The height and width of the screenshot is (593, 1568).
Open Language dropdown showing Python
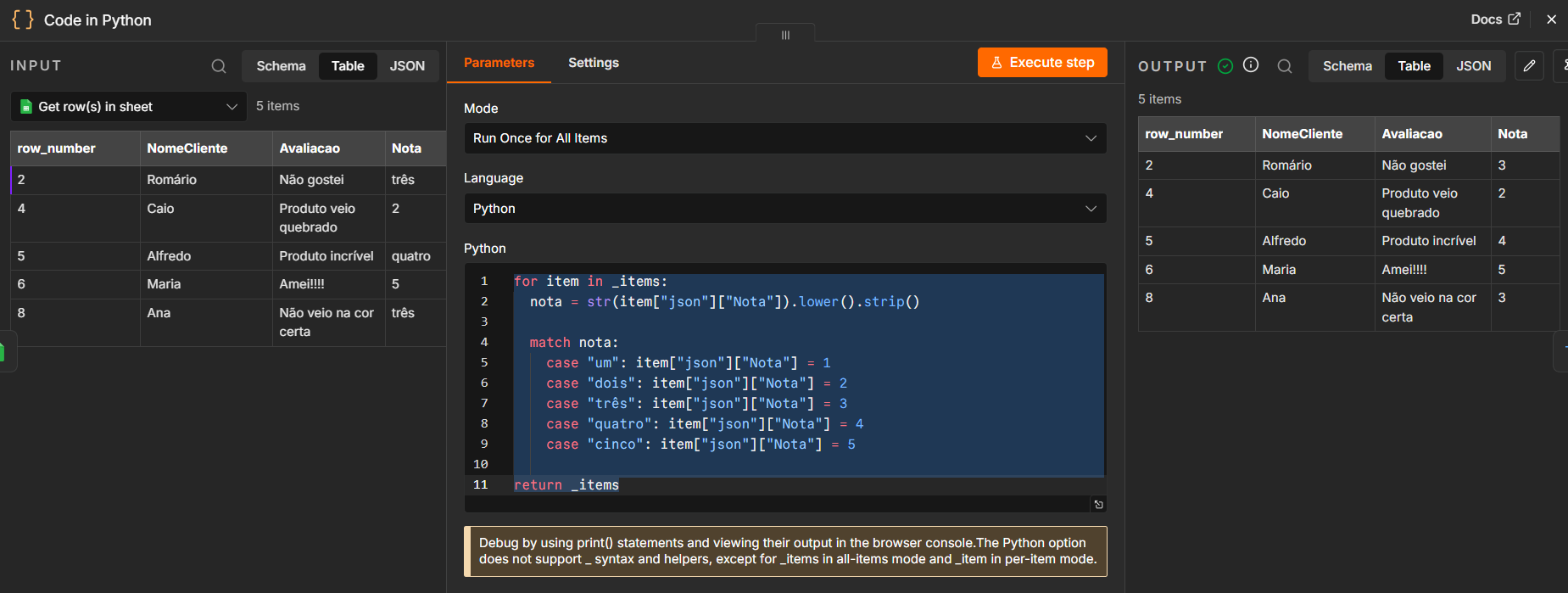tap(785, 209)
